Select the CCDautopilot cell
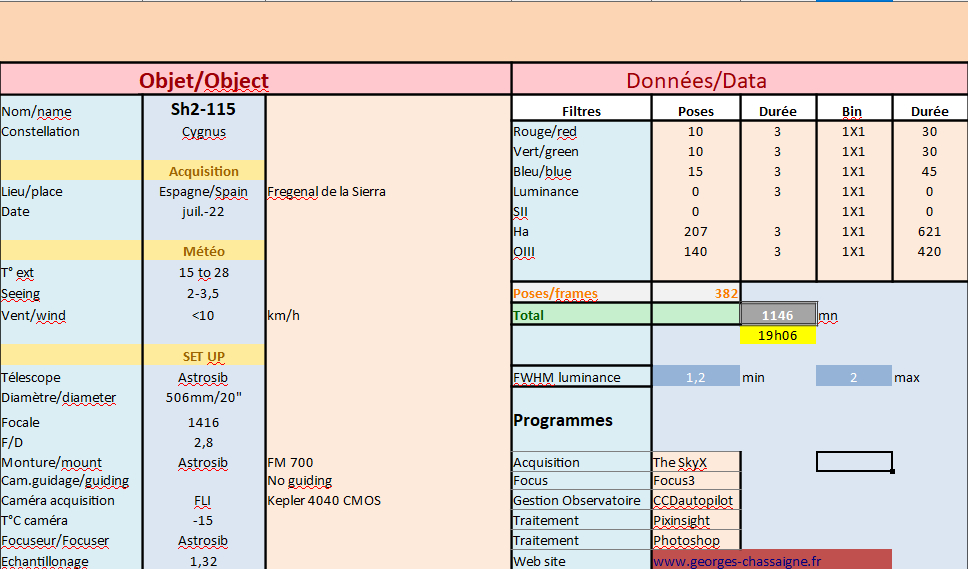 pos(696,500)
